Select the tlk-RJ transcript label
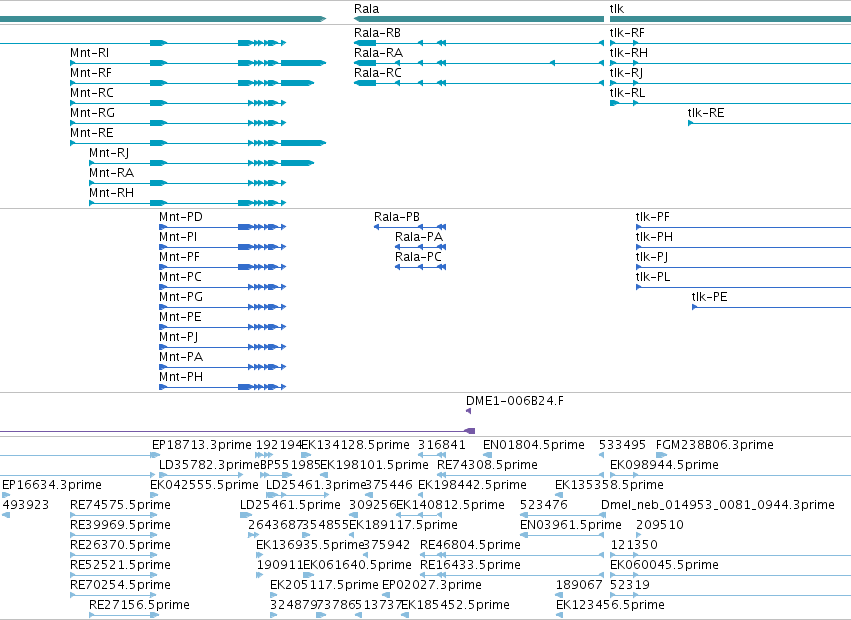 626,73
